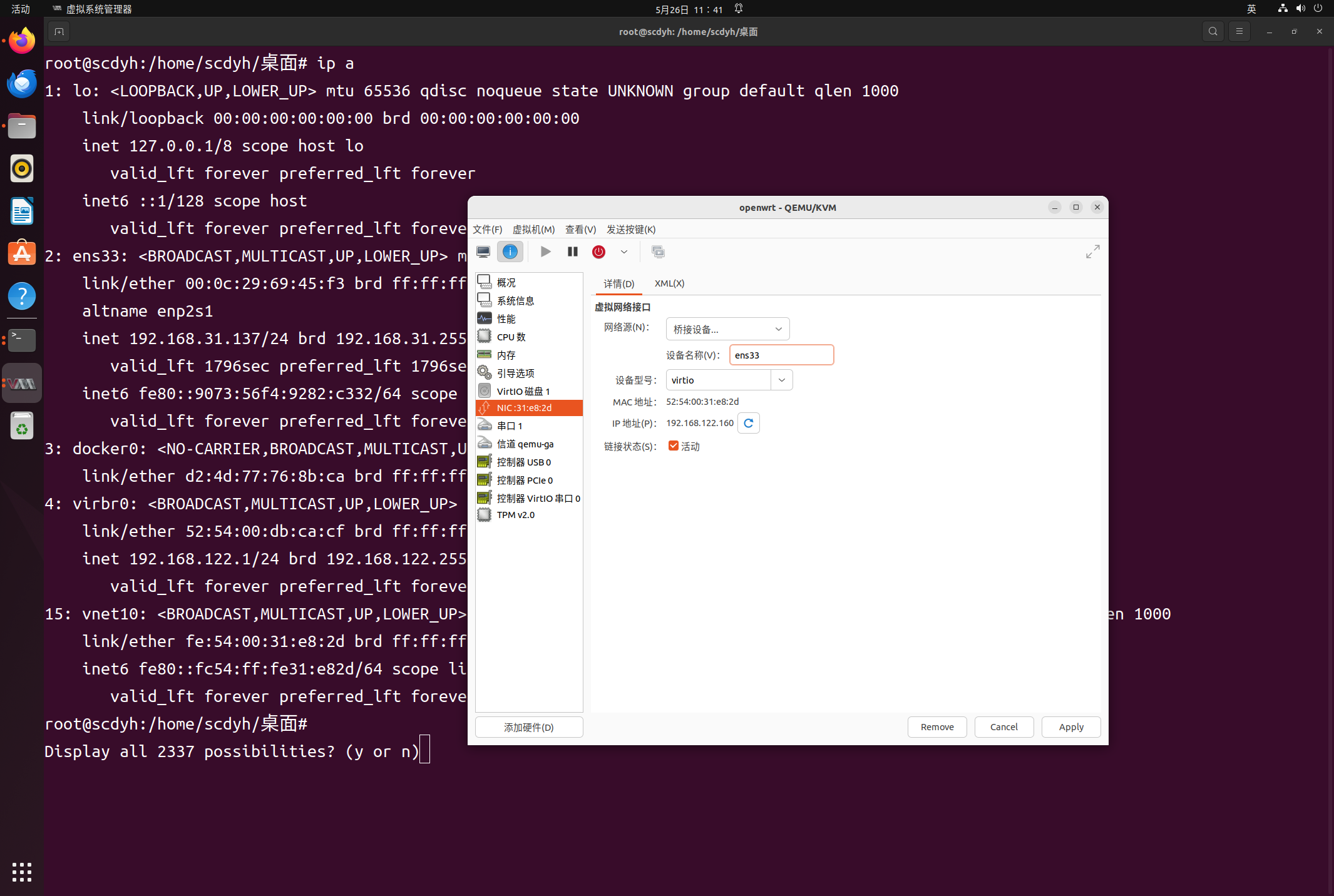
Task: Open Rhythmbox from the dock
Action: pos(22,169)
